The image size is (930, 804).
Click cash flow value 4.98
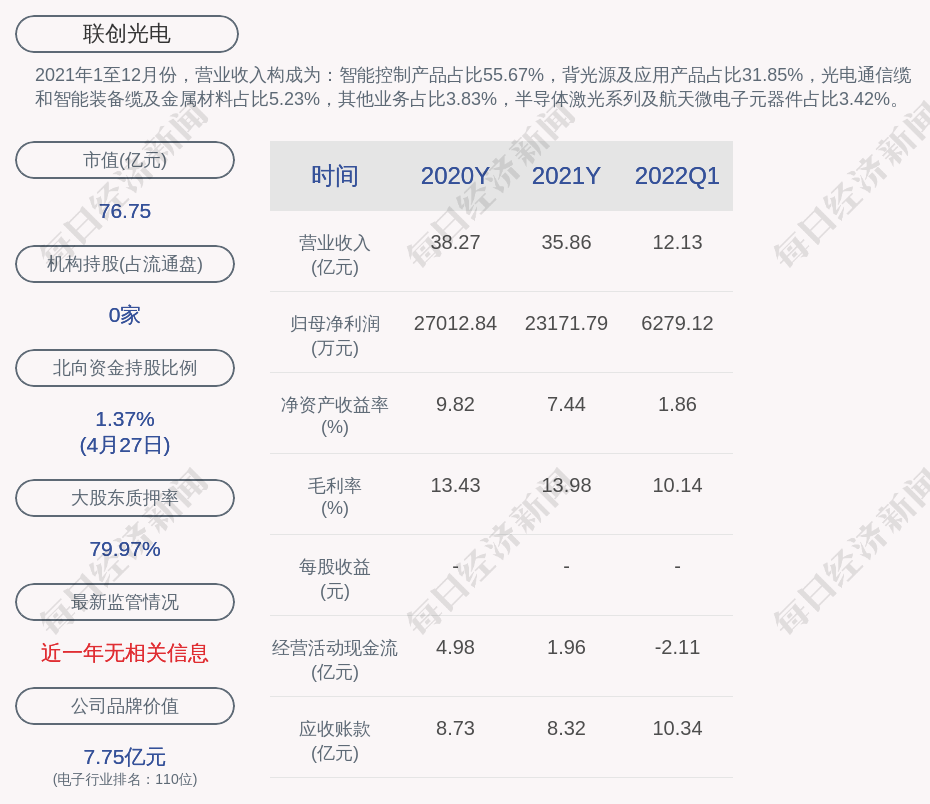pyautogui.click(x=456, y=647)
